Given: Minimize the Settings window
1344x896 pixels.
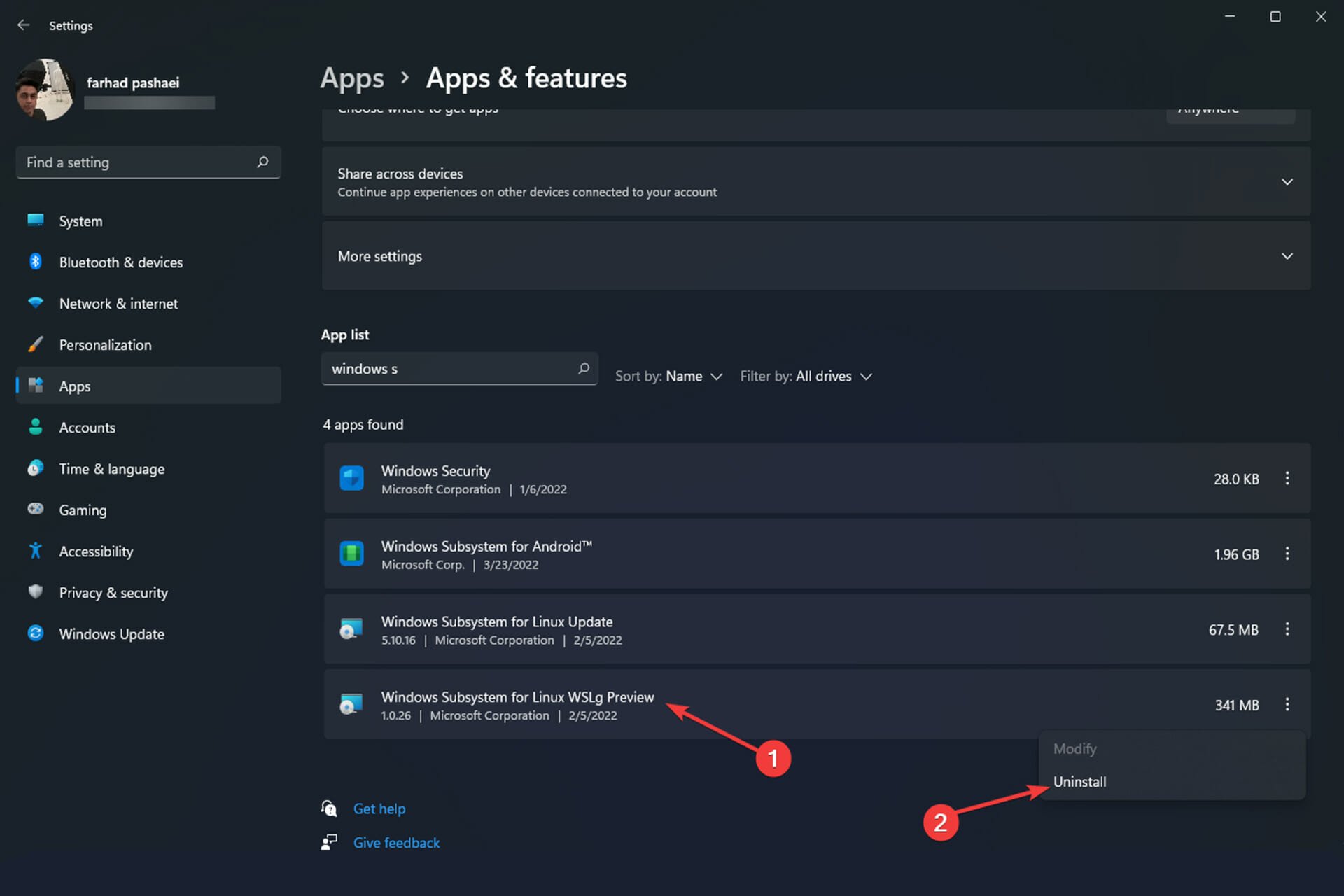Looking at the screenshot, I should tap(1230, 16).
